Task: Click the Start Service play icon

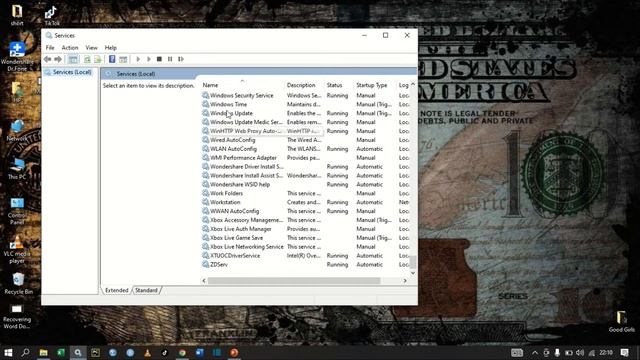Action: [x=138, y=59]
